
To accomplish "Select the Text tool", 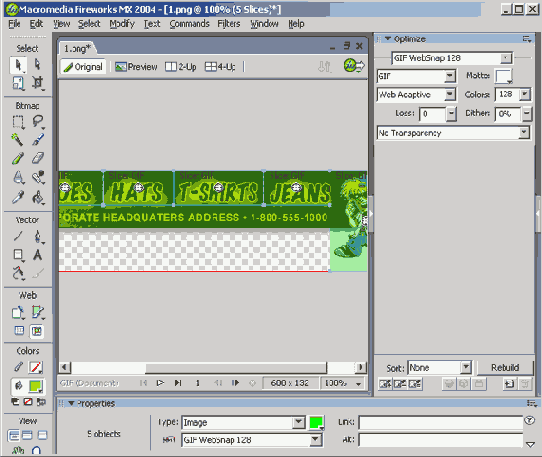I will coord(38,255).
